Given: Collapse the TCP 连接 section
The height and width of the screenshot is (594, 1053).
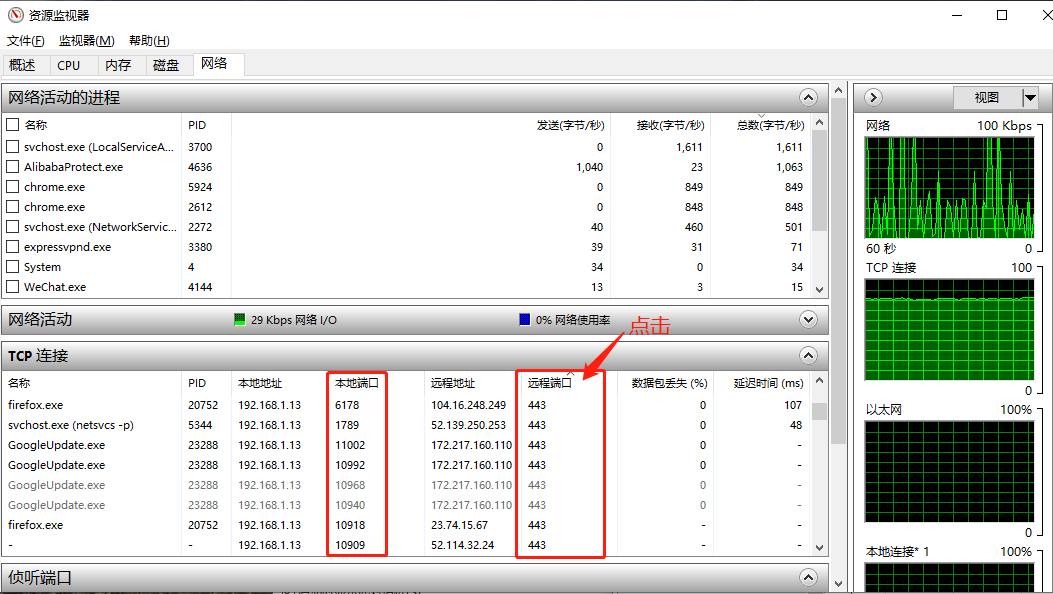Looking at the screenshot, I should point(809,355).
